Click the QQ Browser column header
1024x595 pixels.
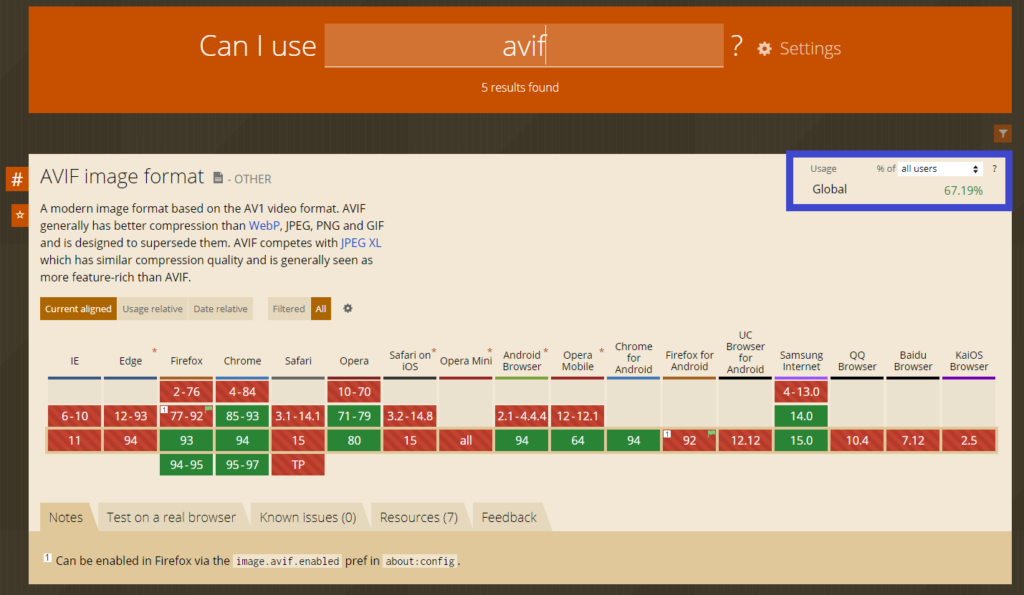[x=857, y=361]
